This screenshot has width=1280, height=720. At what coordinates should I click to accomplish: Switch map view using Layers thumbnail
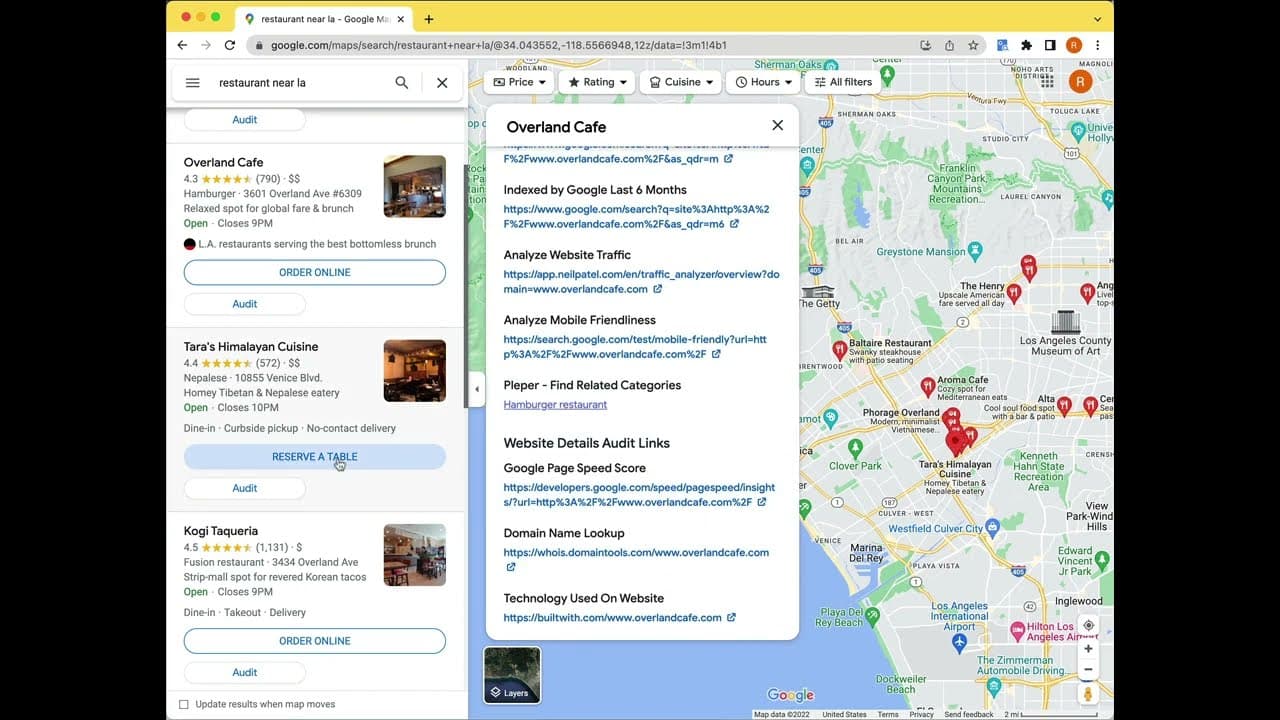pyautogui.click(x=512, y=675)
